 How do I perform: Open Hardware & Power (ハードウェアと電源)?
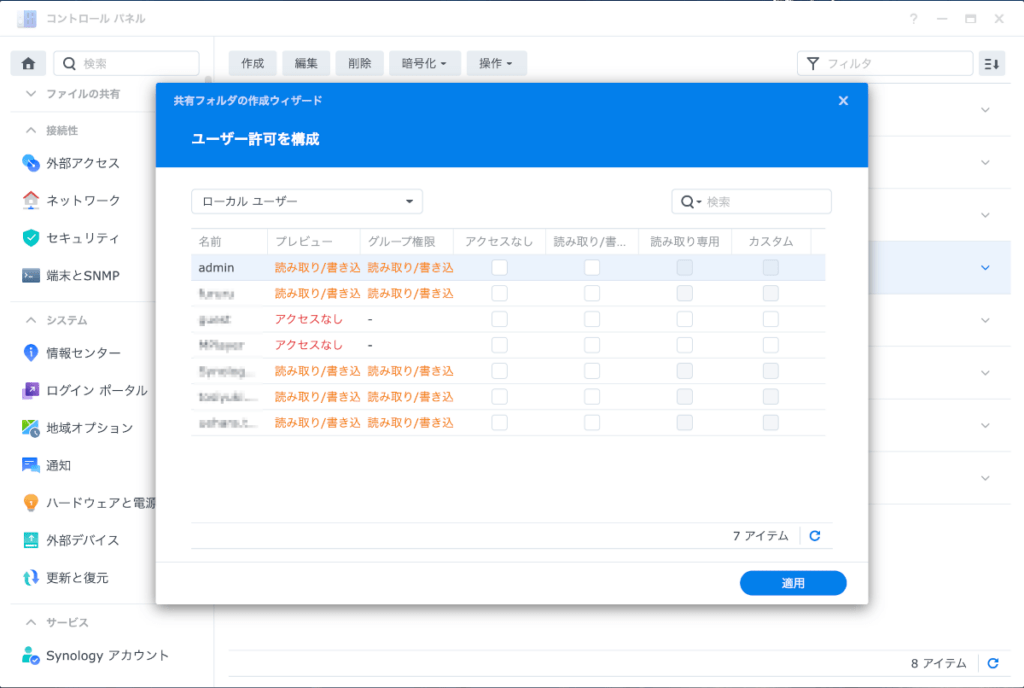coord(88,503)
